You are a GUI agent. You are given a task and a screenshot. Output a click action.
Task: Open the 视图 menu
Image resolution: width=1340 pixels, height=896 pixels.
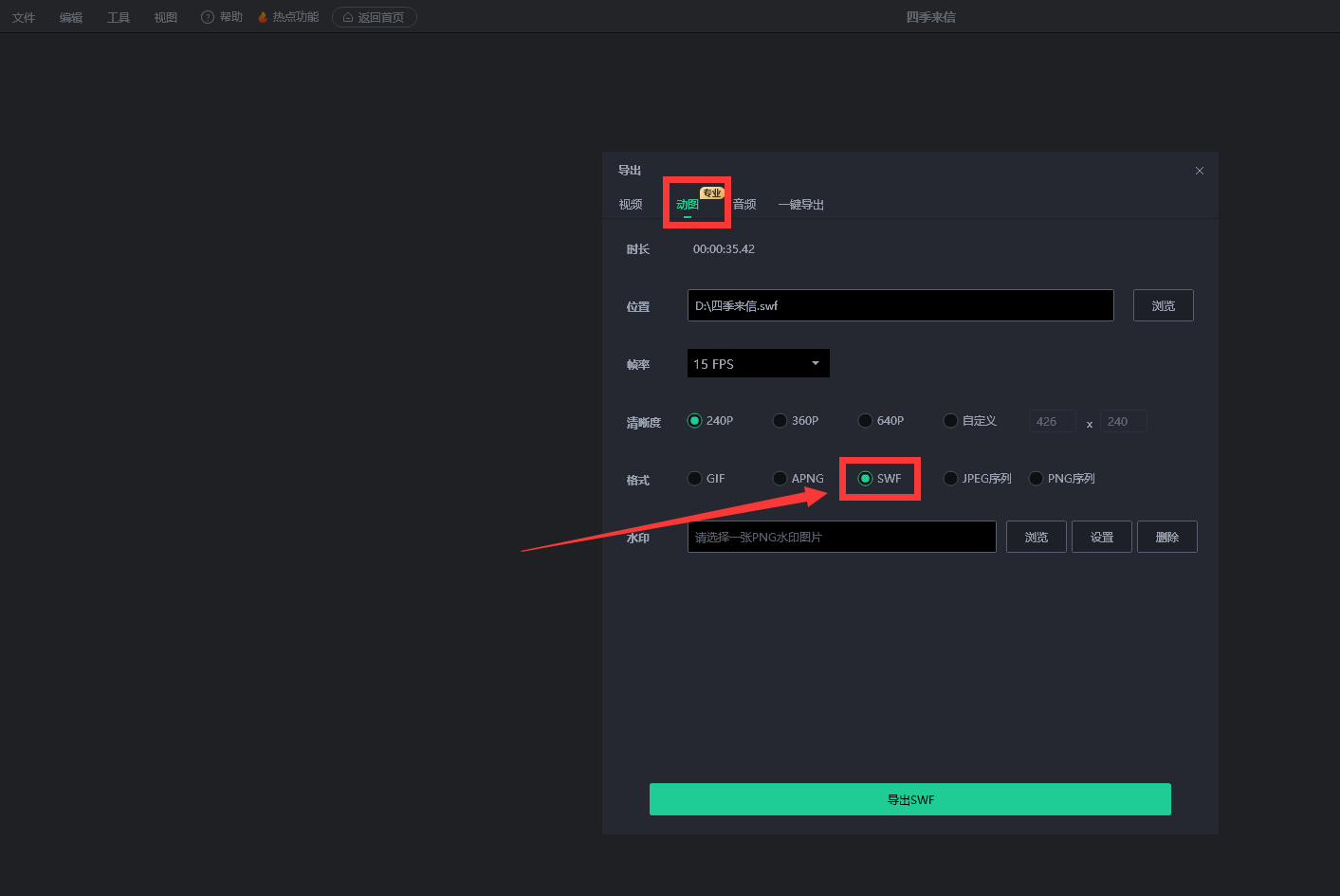pos(166,17)
